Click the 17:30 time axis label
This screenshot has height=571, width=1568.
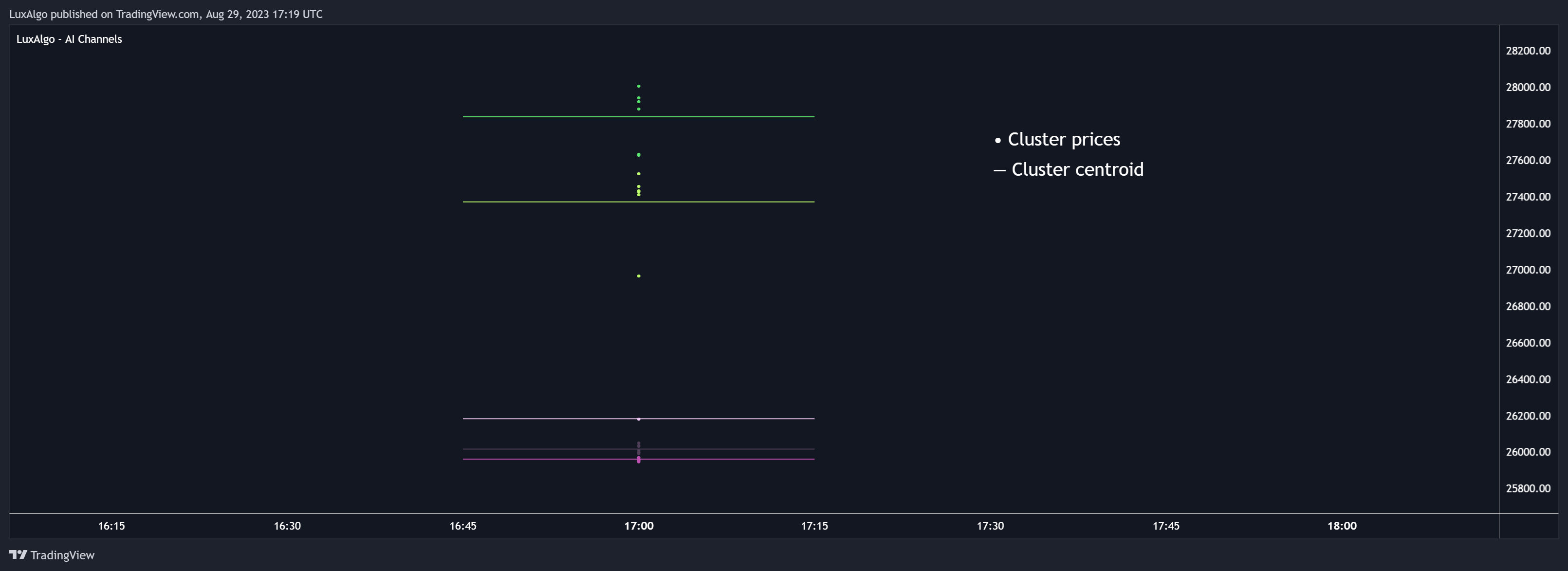click(990, 526)
